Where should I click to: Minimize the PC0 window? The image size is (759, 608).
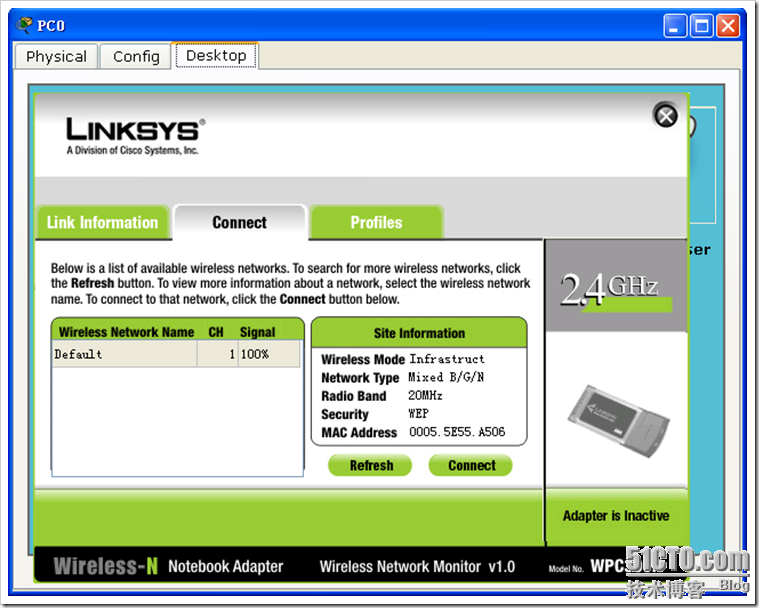pyautogui.click(x=675, y=26)
